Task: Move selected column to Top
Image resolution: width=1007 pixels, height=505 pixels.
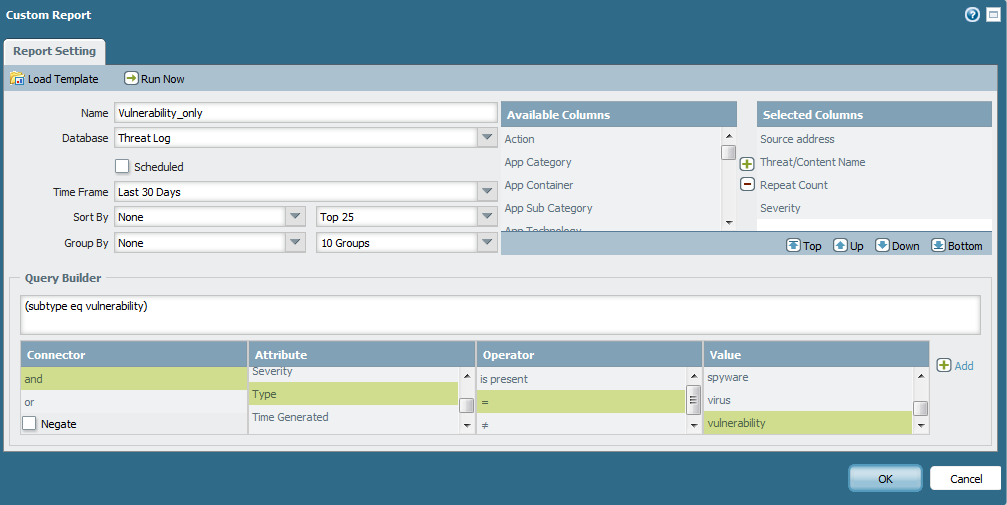Action: click(794, 245)
